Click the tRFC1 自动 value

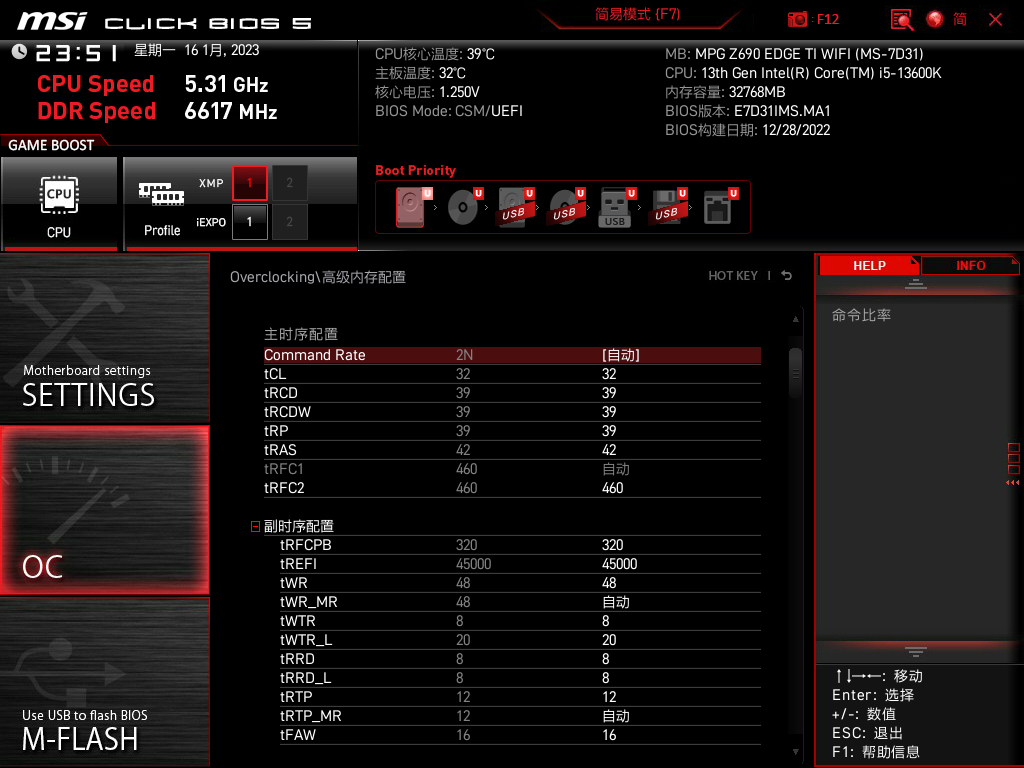pos(616,469)
